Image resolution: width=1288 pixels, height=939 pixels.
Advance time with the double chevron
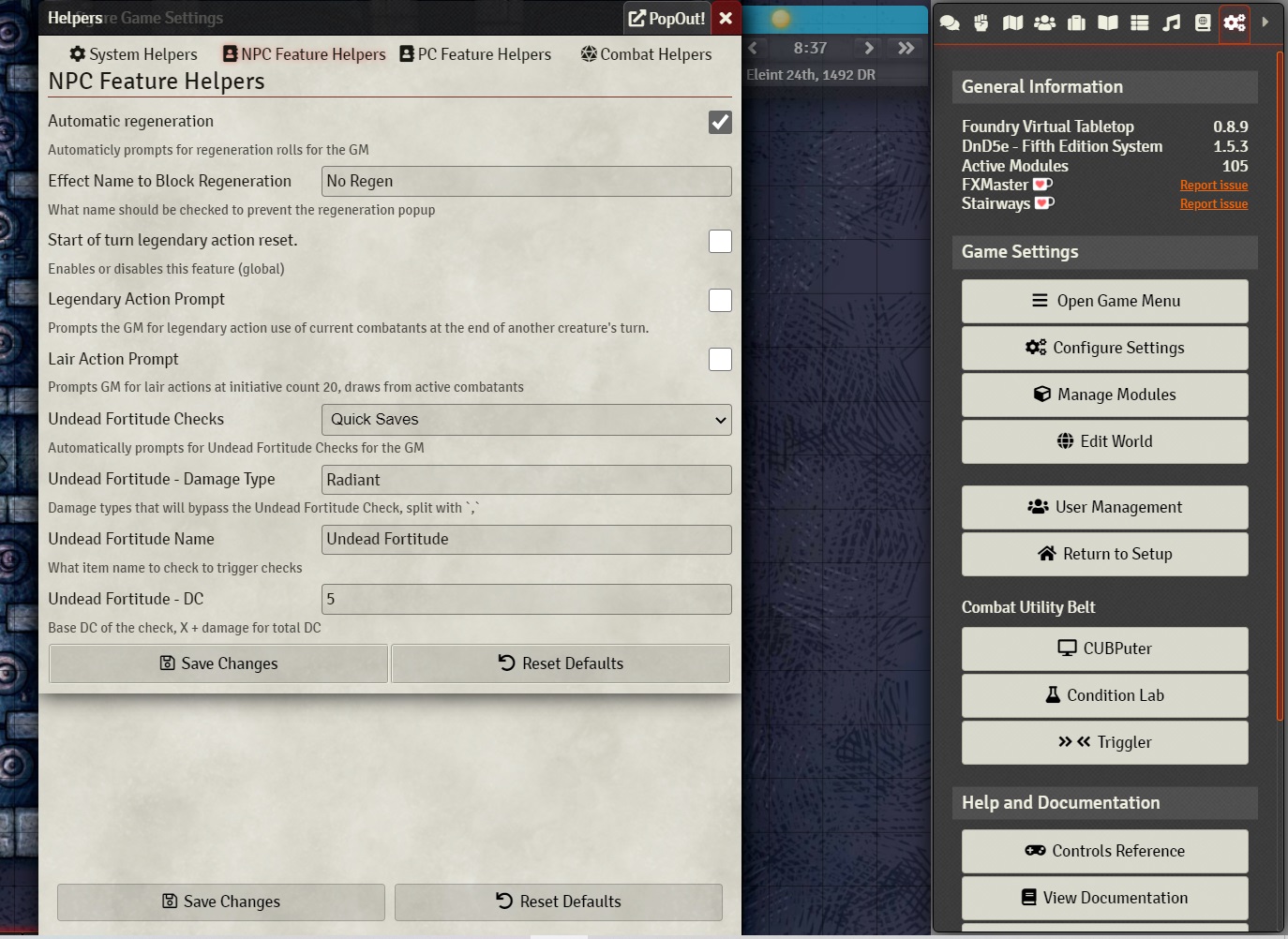click(x=906, y=48)
